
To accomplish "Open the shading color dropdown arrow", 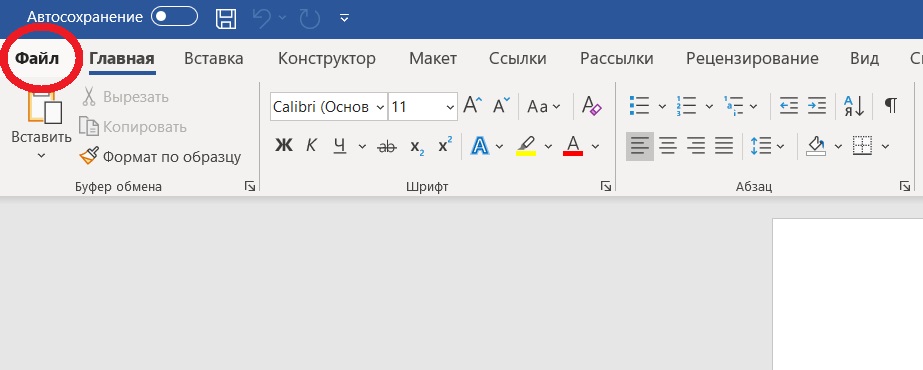I will (839, 146).
